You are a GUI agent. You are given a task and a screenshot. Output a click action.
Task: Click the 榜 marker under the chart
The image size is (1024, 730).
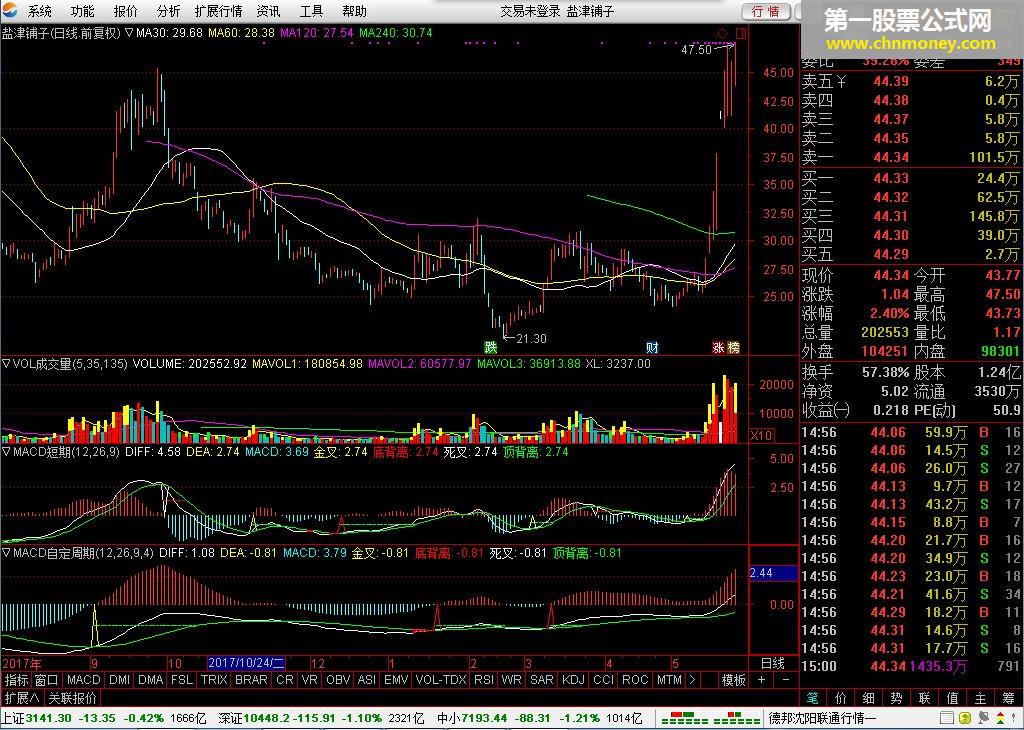point(733,347)
